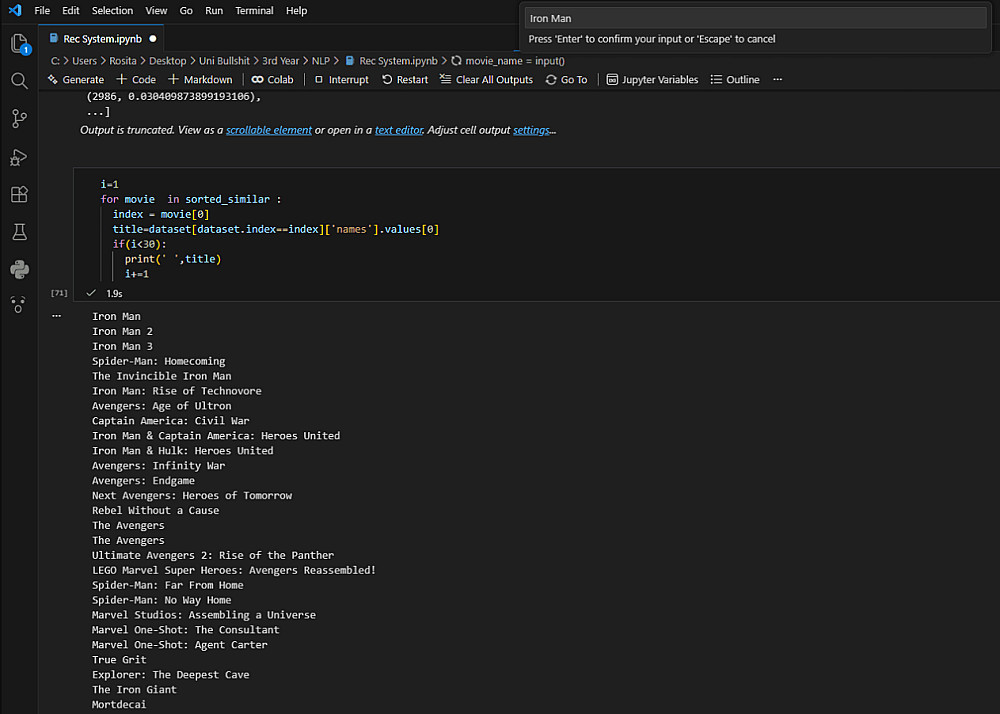1000x714 pixels.
Task: Open the Terminal menu
Action: 254,11
